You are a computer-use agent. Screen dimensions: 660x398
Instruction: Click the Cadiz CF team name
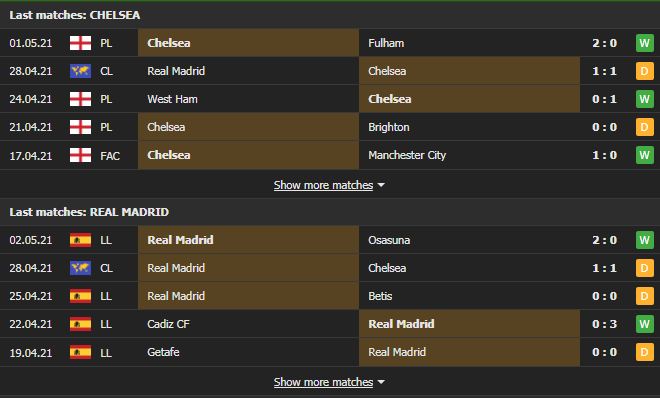(x=168, y=324)
